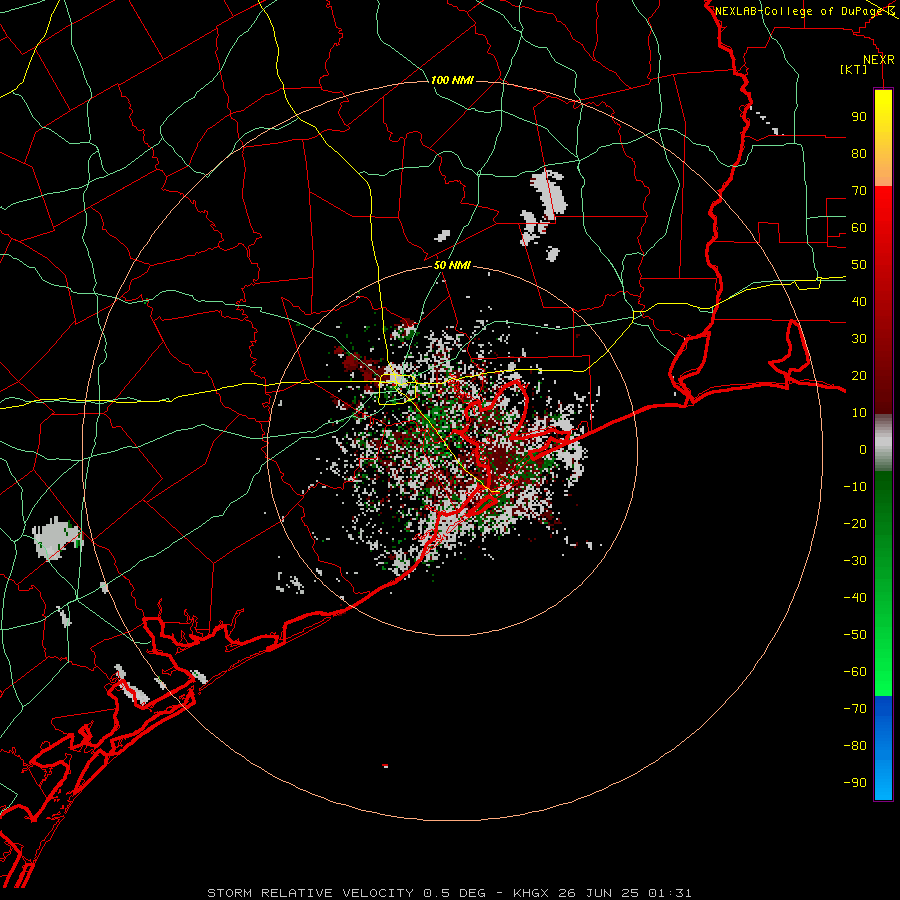Select the positive 10 knot scale label

point(859,413)
